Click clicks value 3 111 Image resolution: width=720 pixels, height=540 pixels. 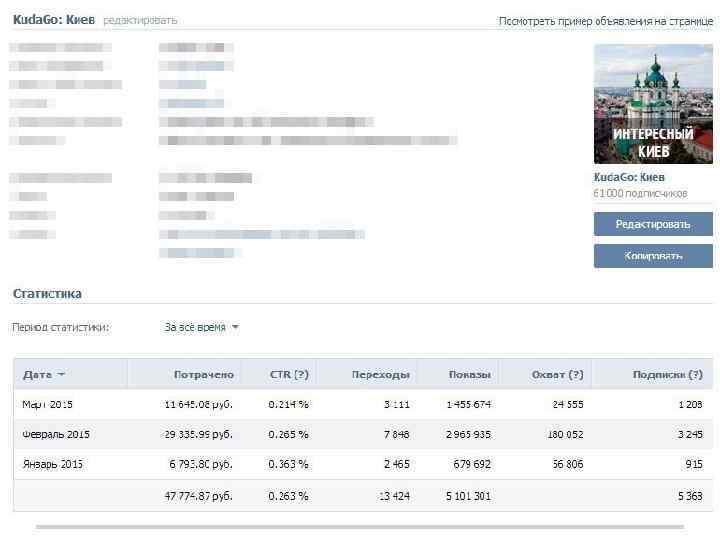click(x=397, y=405)
